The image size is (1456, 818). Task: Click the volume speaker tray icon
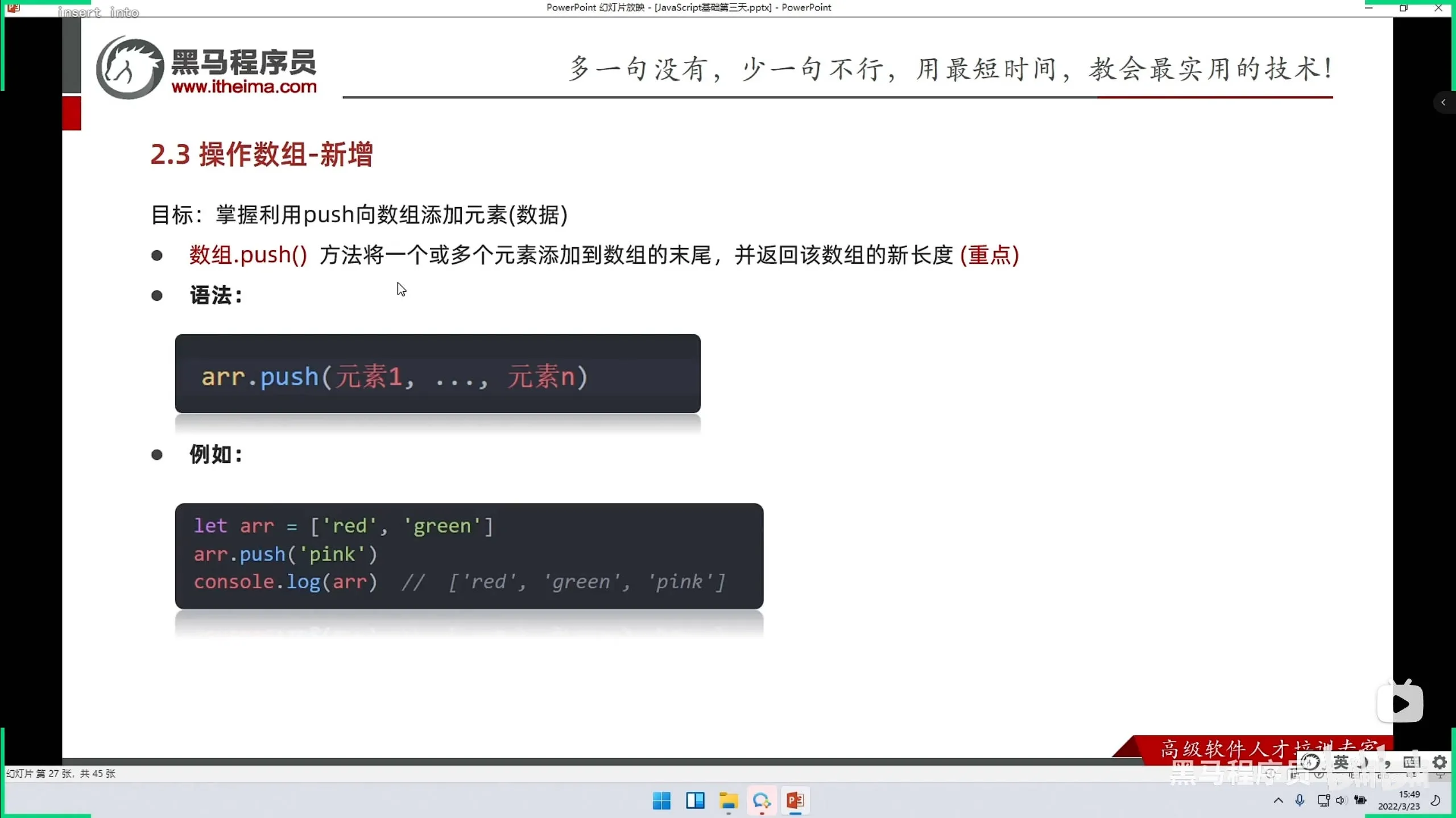click(1341, 800)
